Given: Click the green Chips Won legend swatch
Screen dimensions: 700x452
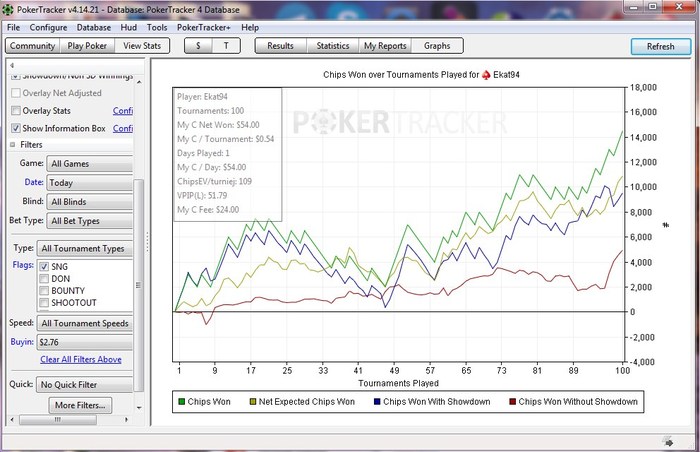Looking at the screenshot, I should click(x=181, y=402).
